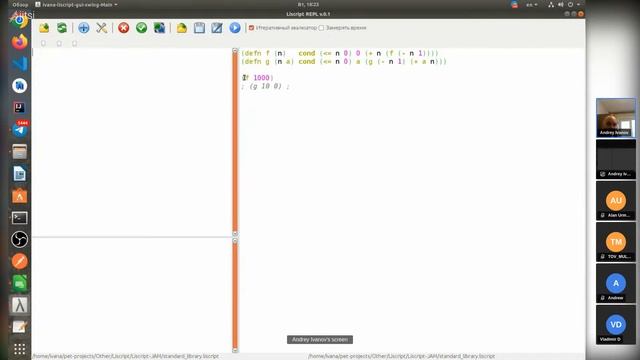Open Telegram from the dock

[x=19, y=130]
